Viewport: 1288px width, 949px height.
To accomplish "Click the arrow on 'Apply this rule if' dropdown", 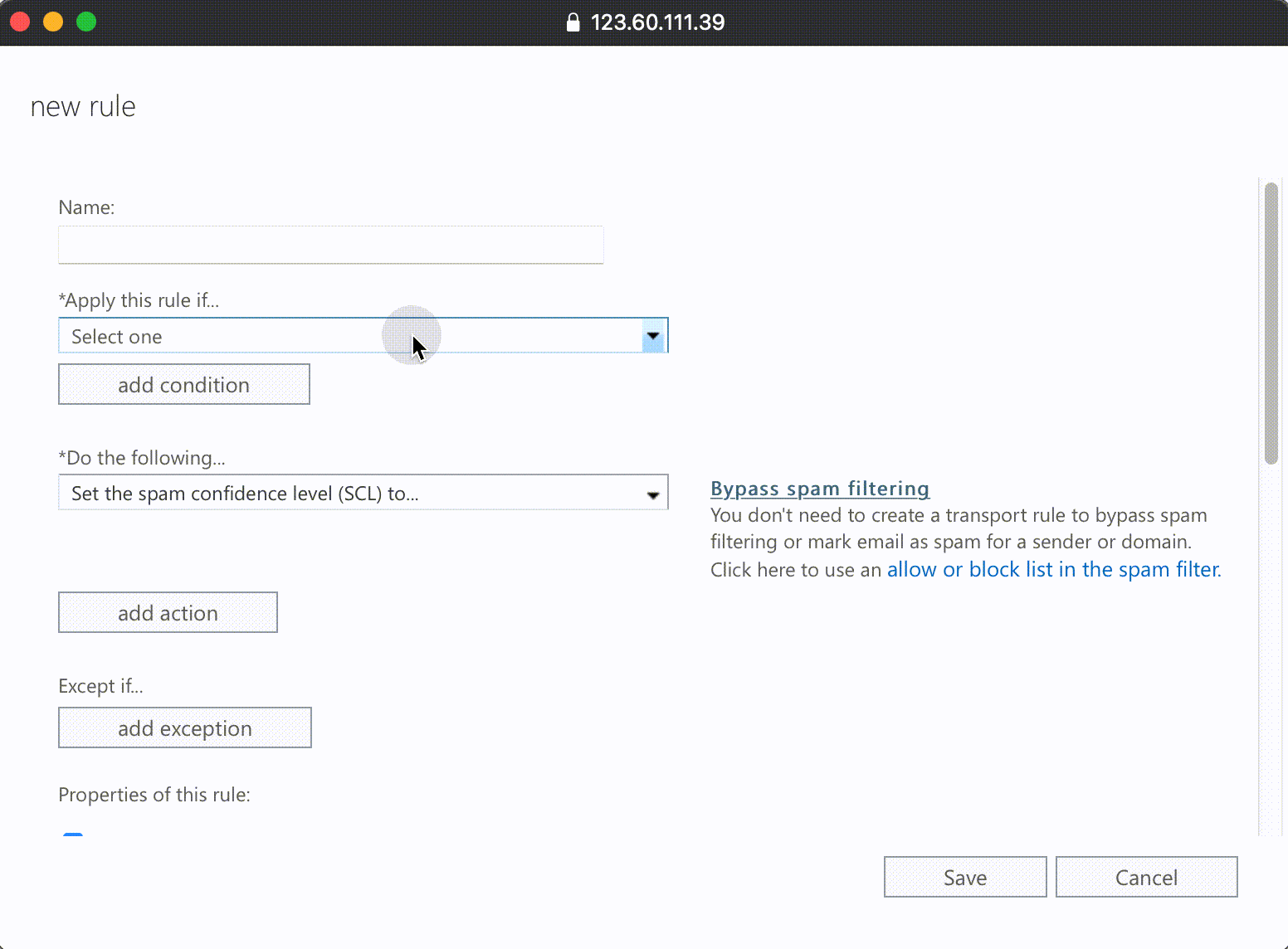I will (x=653, y=336).
